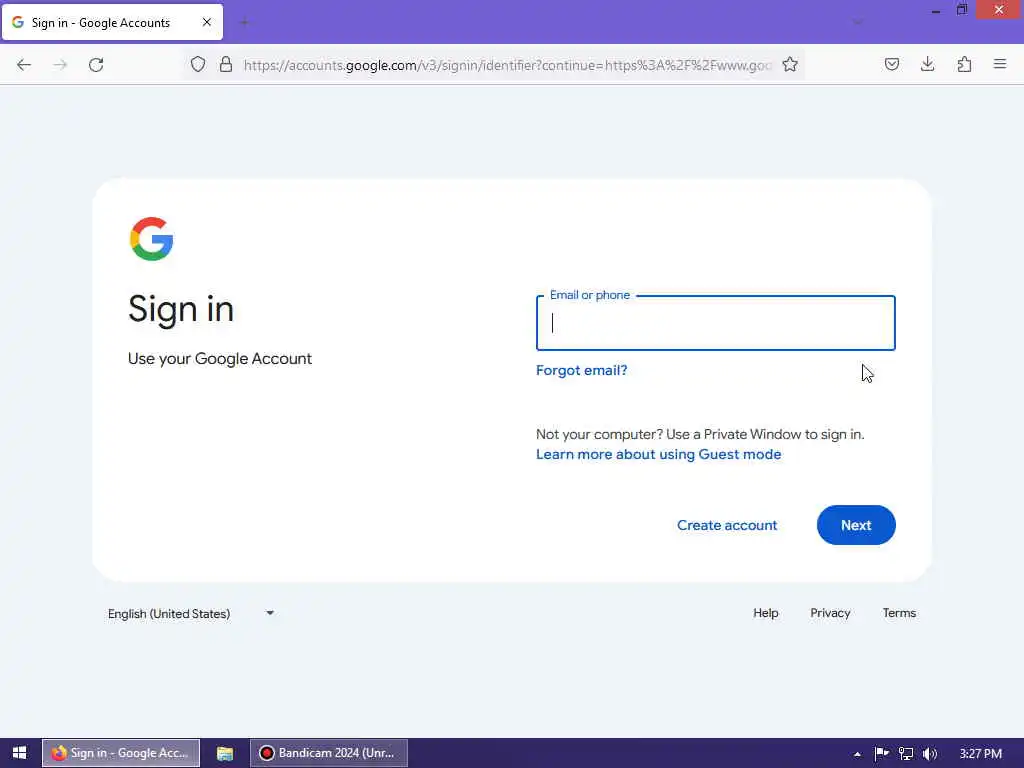1024x768 pixels.
Task: Reload the page with the refresh icon
Action: click(96, 65)
